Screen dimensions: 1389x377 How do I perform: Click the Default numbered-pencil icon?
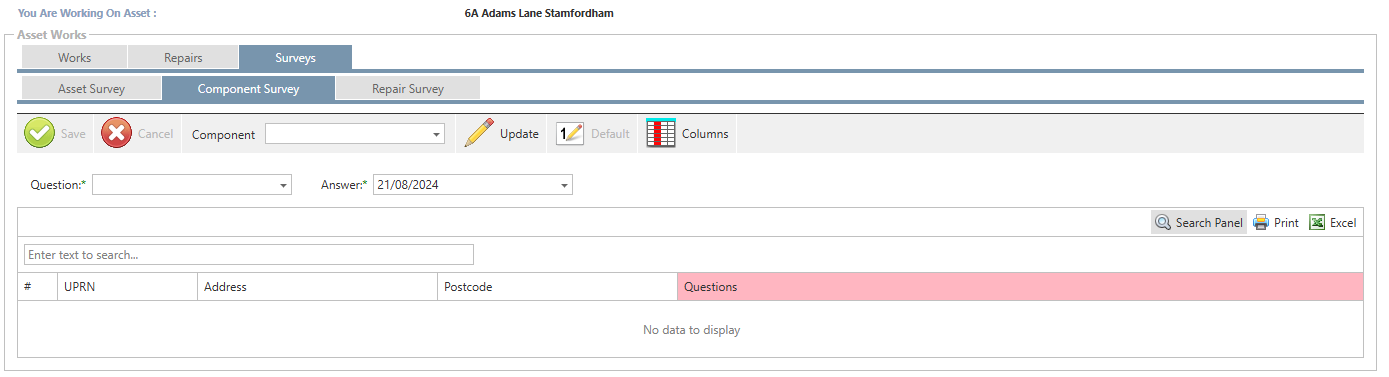click(569, 133)
